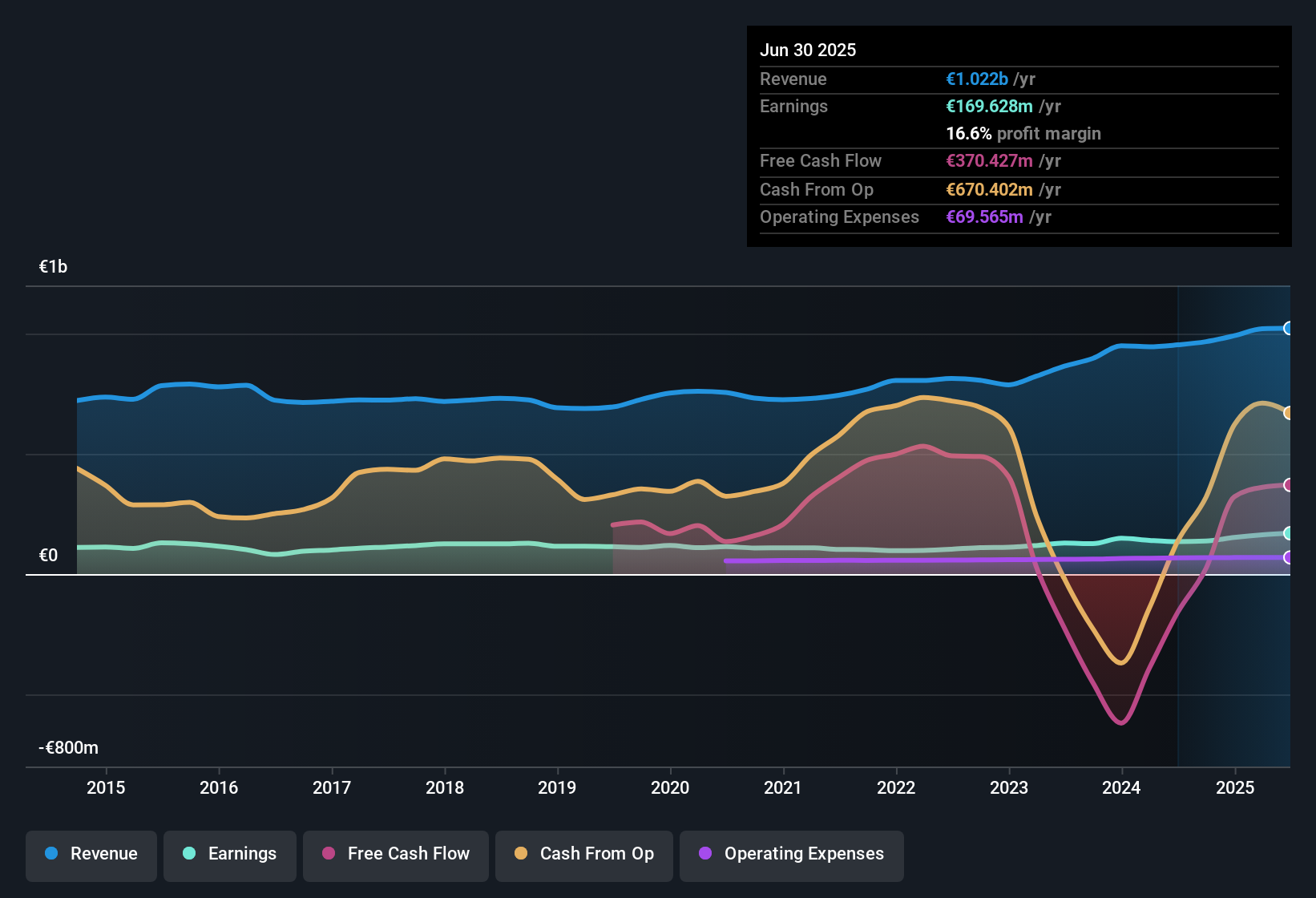Viewport: 1316px width, 898px height.
Task: Click the blue Revenue legend dot
Action: click(x=50, y=854)
